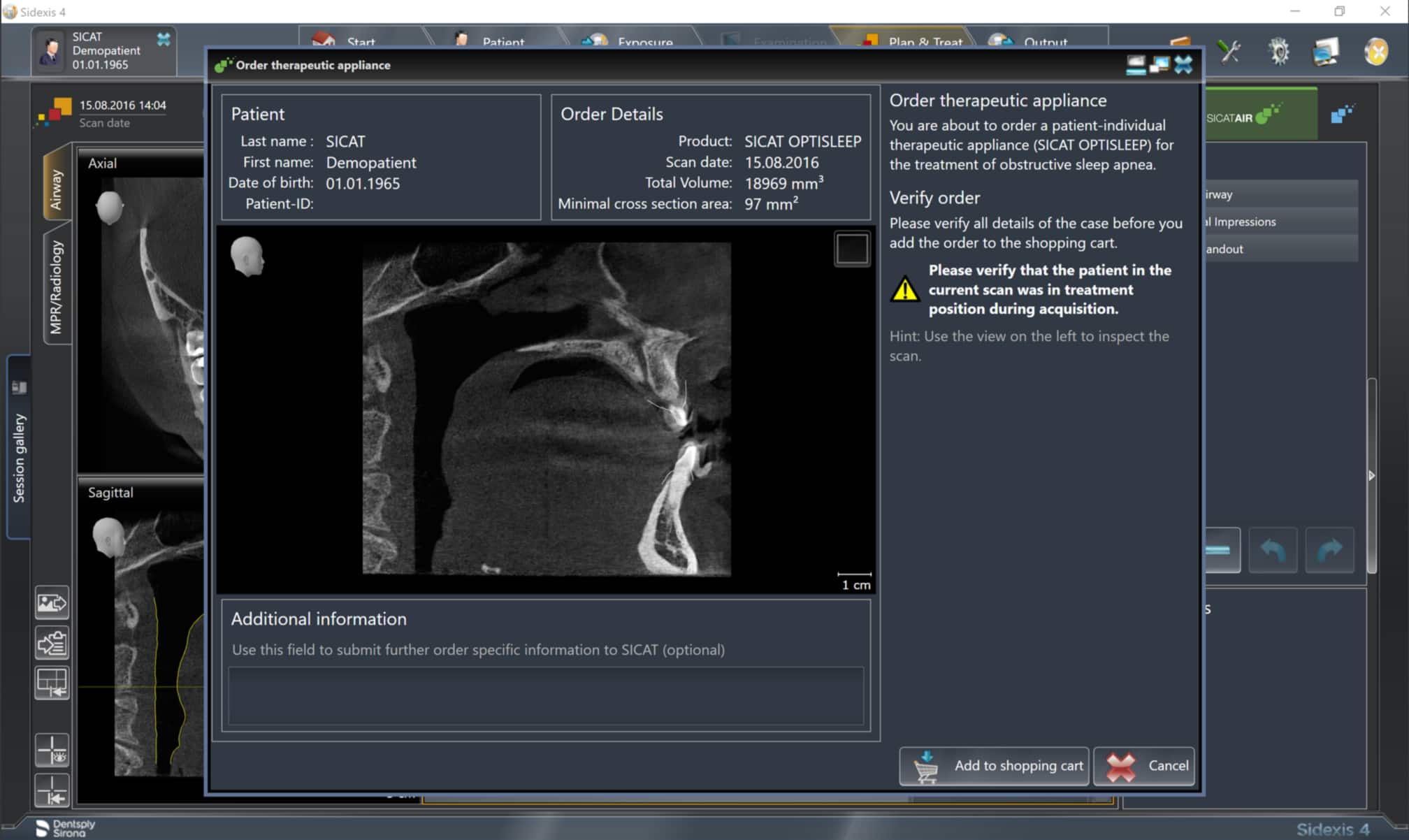Click the right panel vertical scrollbar
This screenshot has width=1409, height=840.
[x=1372, y=475]
